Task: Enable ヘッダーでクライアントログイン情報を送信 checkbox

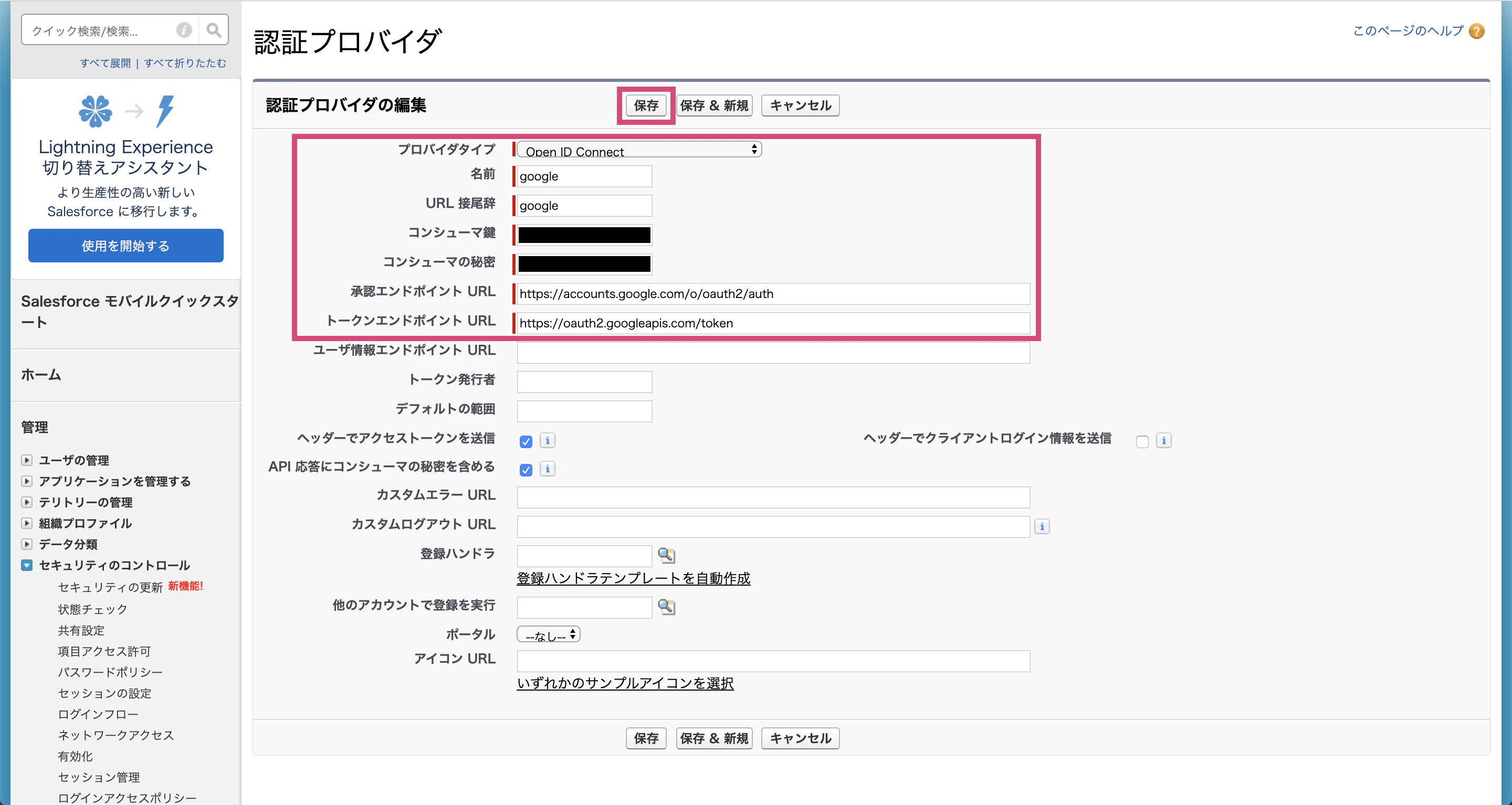Action: click(x=1142, y=441)
